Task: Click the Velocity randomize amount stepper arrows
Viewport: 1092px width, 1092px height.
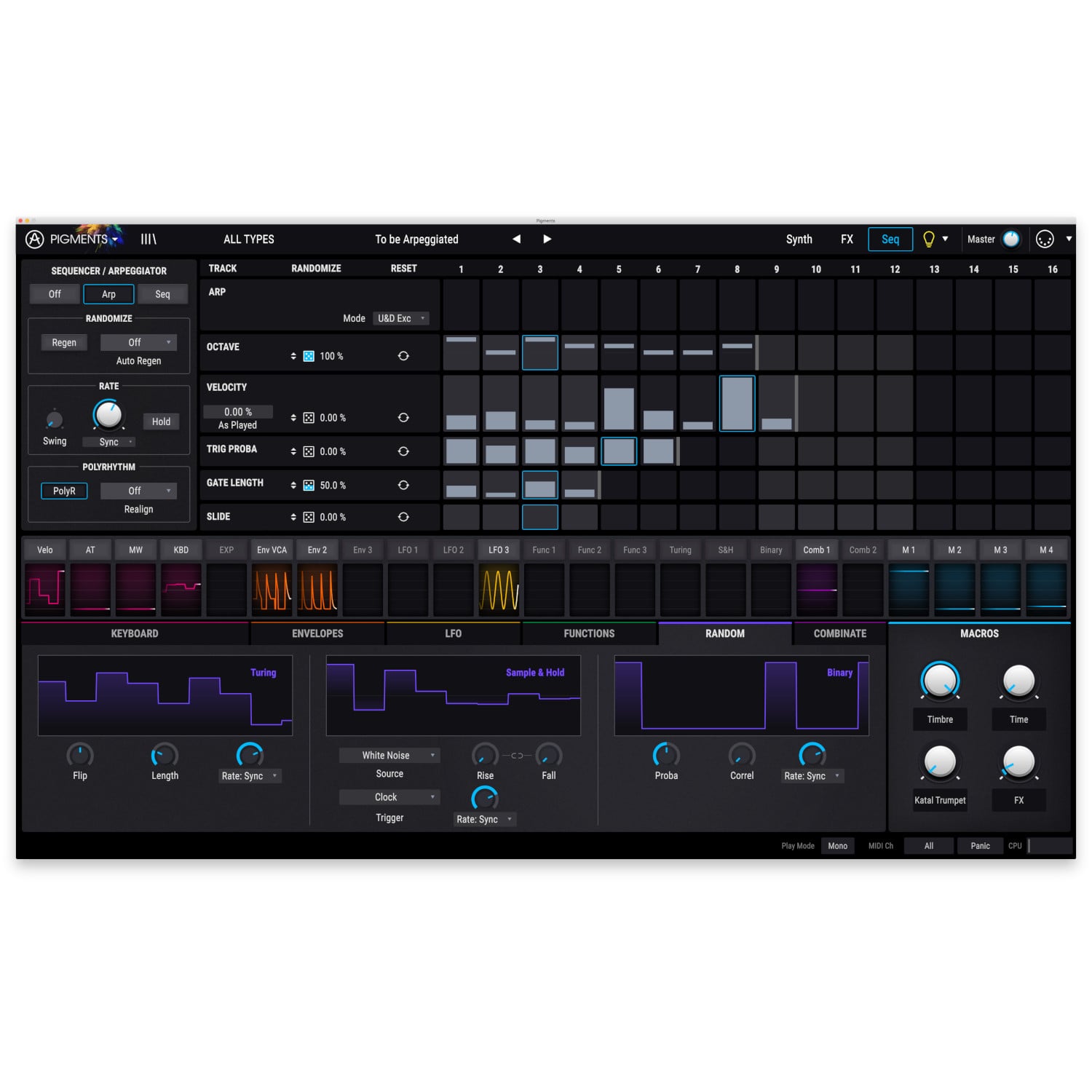Action: [293, 418]
